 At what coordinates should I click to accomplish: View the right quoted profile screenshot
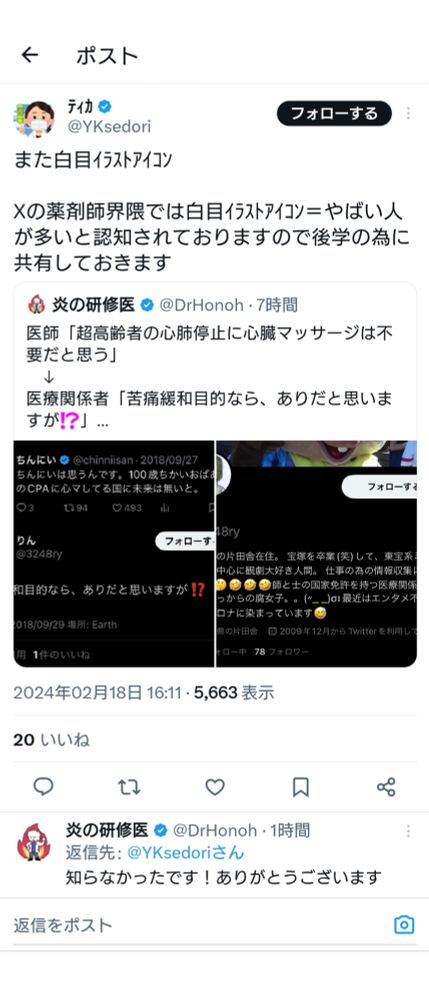(317, 554)
